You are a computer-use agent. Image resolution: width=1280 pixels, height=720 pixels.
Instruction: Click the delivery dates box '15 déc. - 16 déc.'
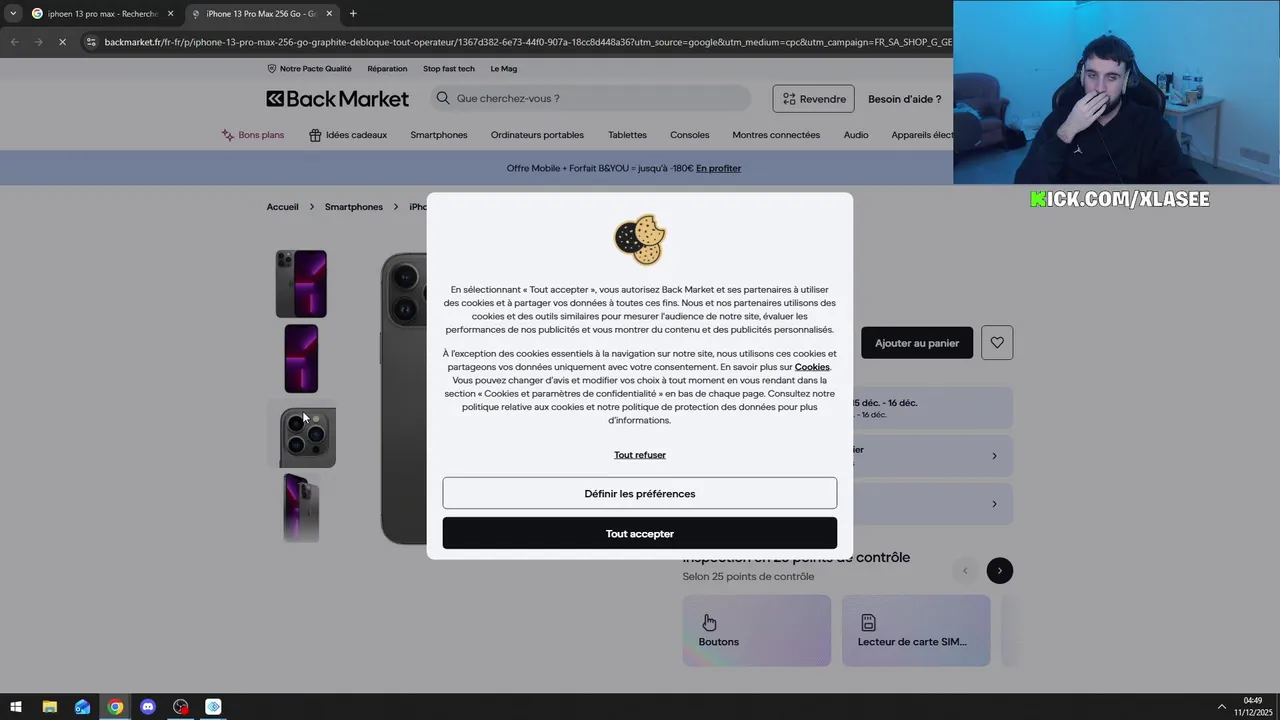[931, 408]
